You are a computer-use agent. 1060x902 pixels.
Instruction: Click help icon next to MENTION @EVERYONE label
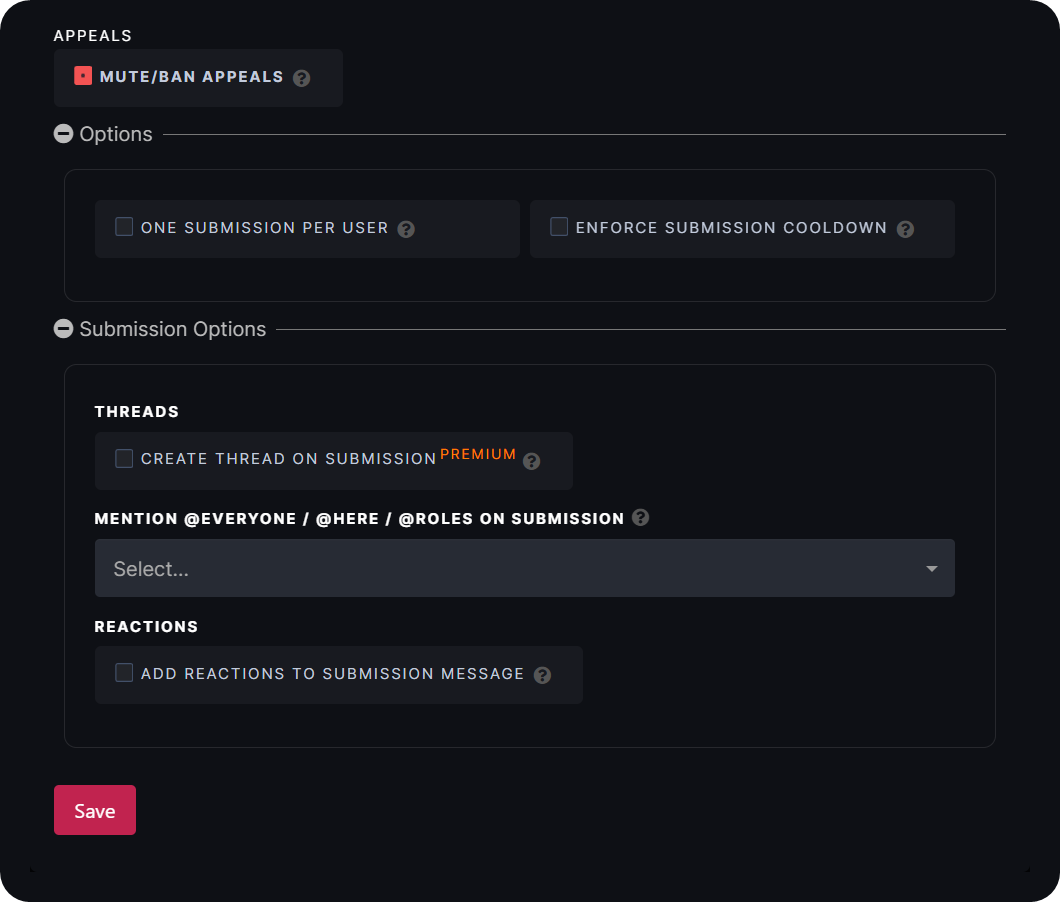coord(640,518)
